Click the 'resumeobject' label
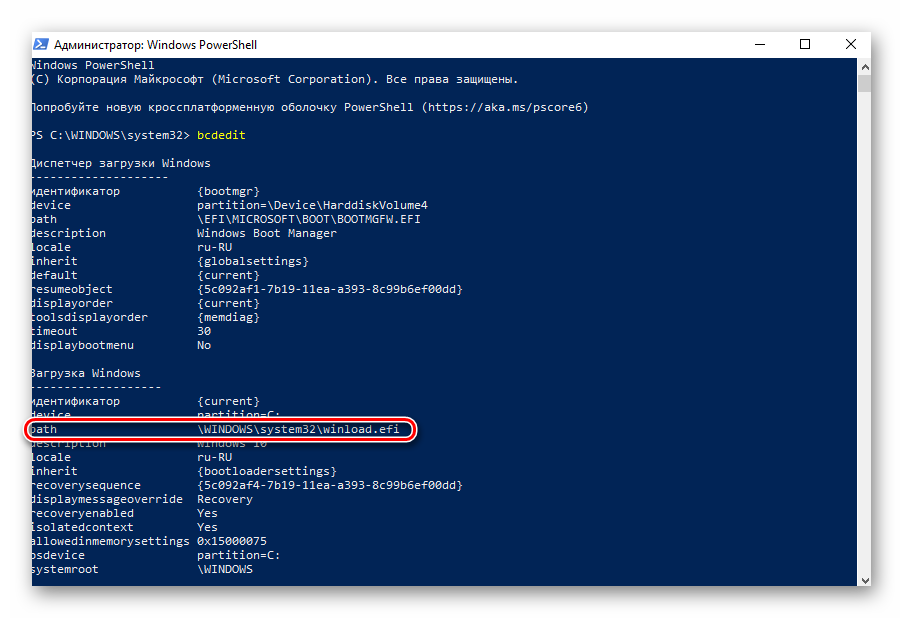The image size is (903, 618). 72,290
